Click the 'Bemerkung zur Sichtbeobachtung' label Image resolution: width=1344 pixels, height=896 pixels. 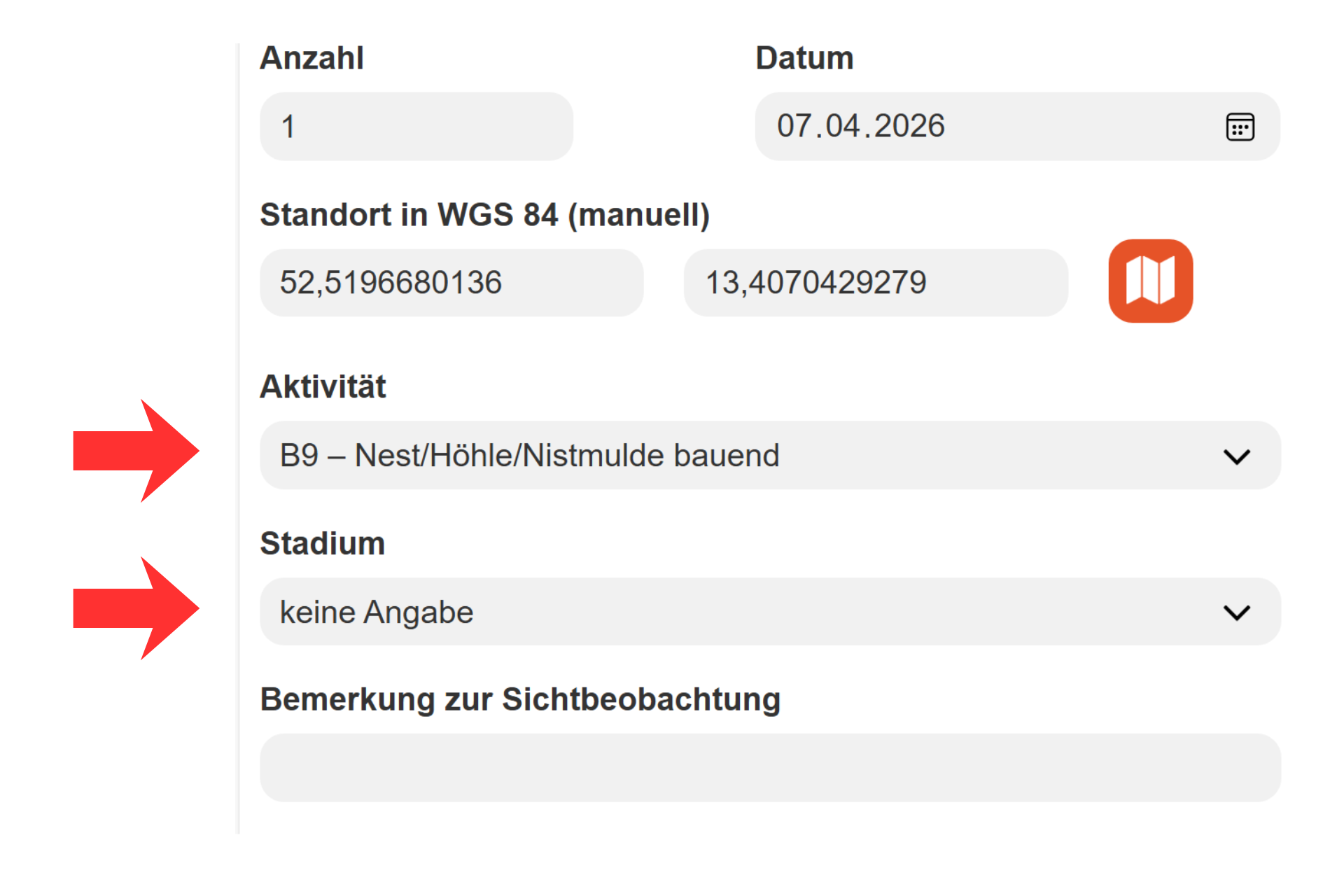520,699
